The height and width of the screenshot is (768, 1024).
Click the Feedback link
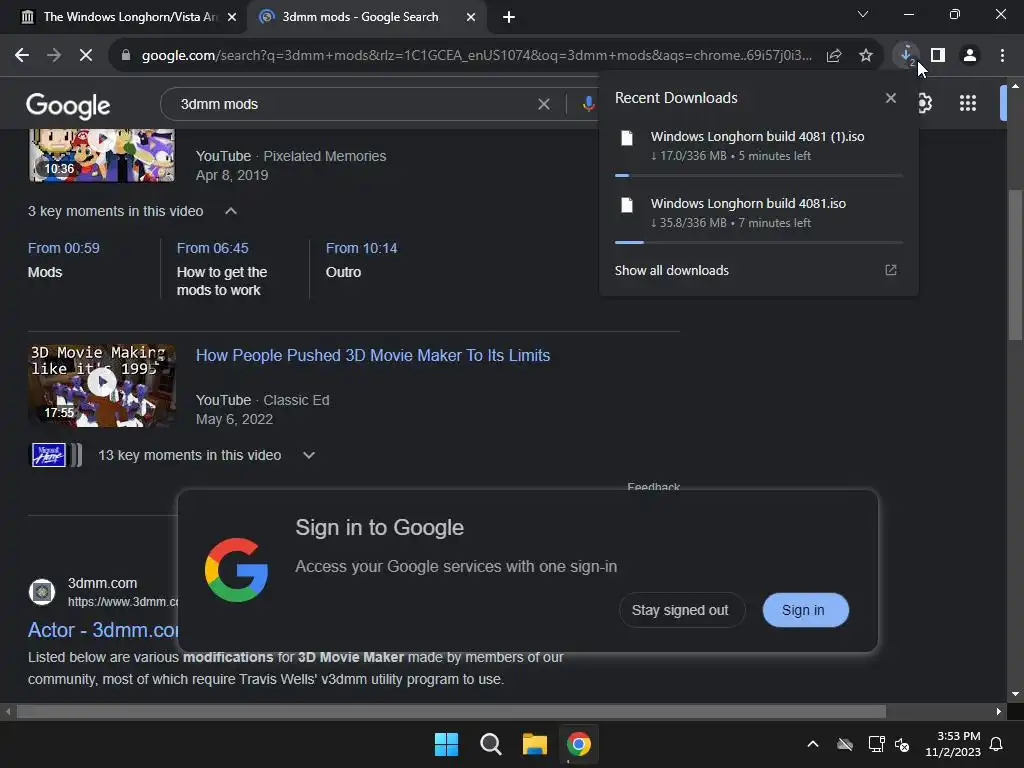coord(653,487)
